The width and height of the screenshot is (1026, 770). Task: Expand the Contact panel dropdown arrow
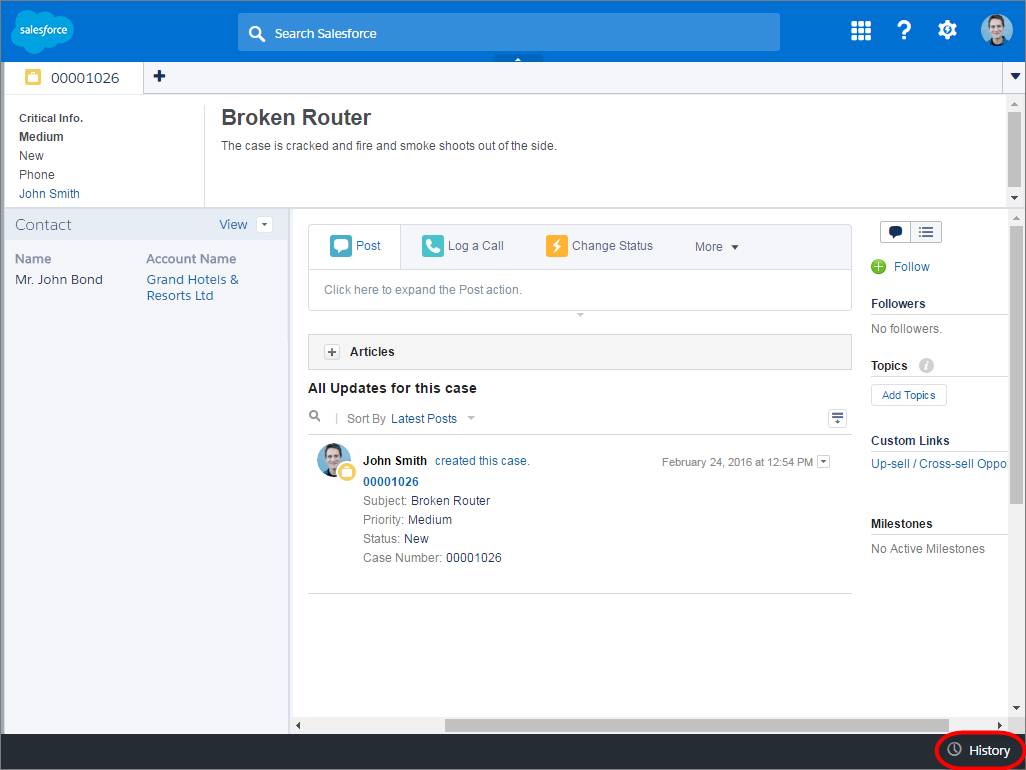264,224
